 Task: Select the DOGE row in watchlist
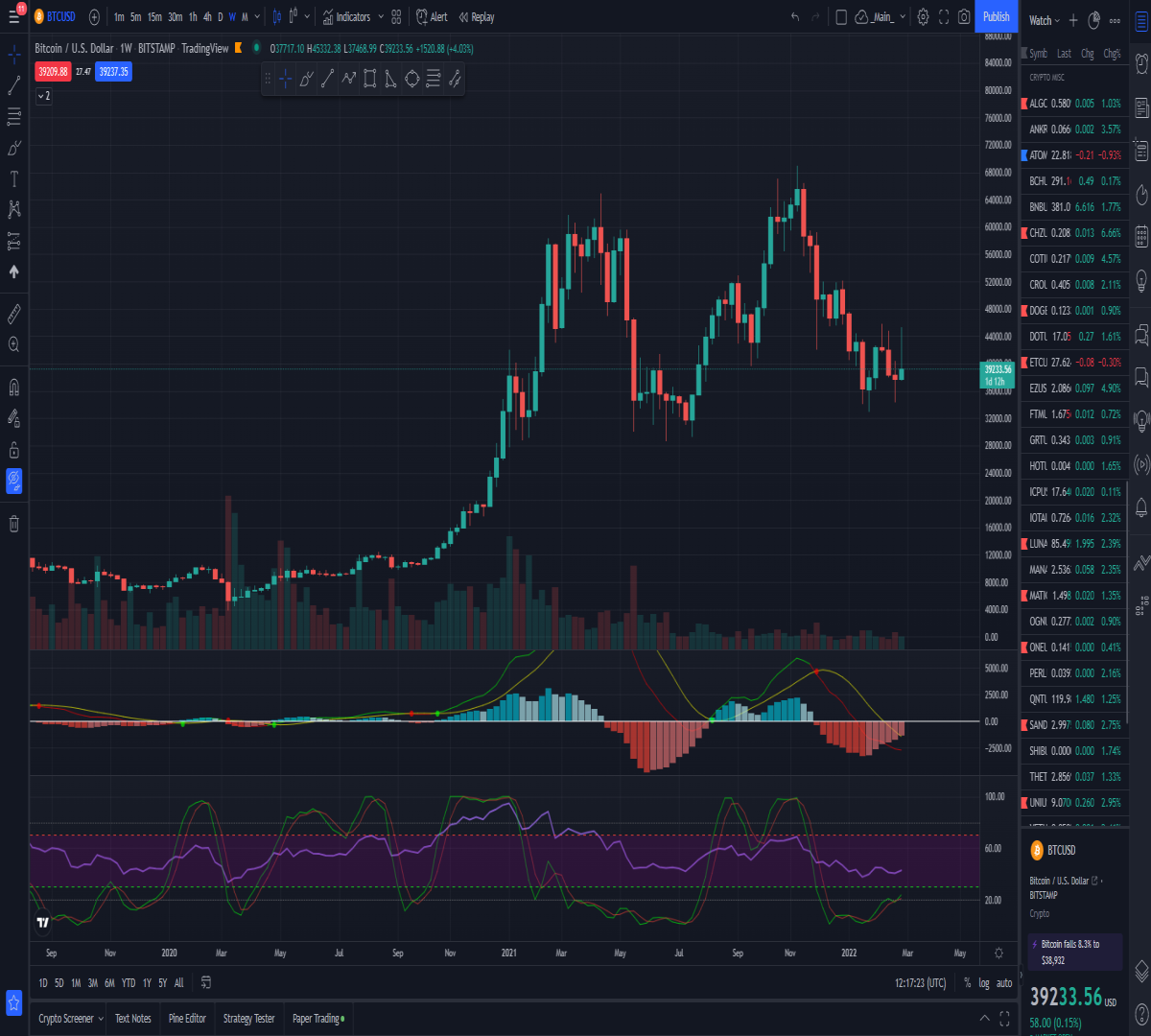pos(1074,311)
